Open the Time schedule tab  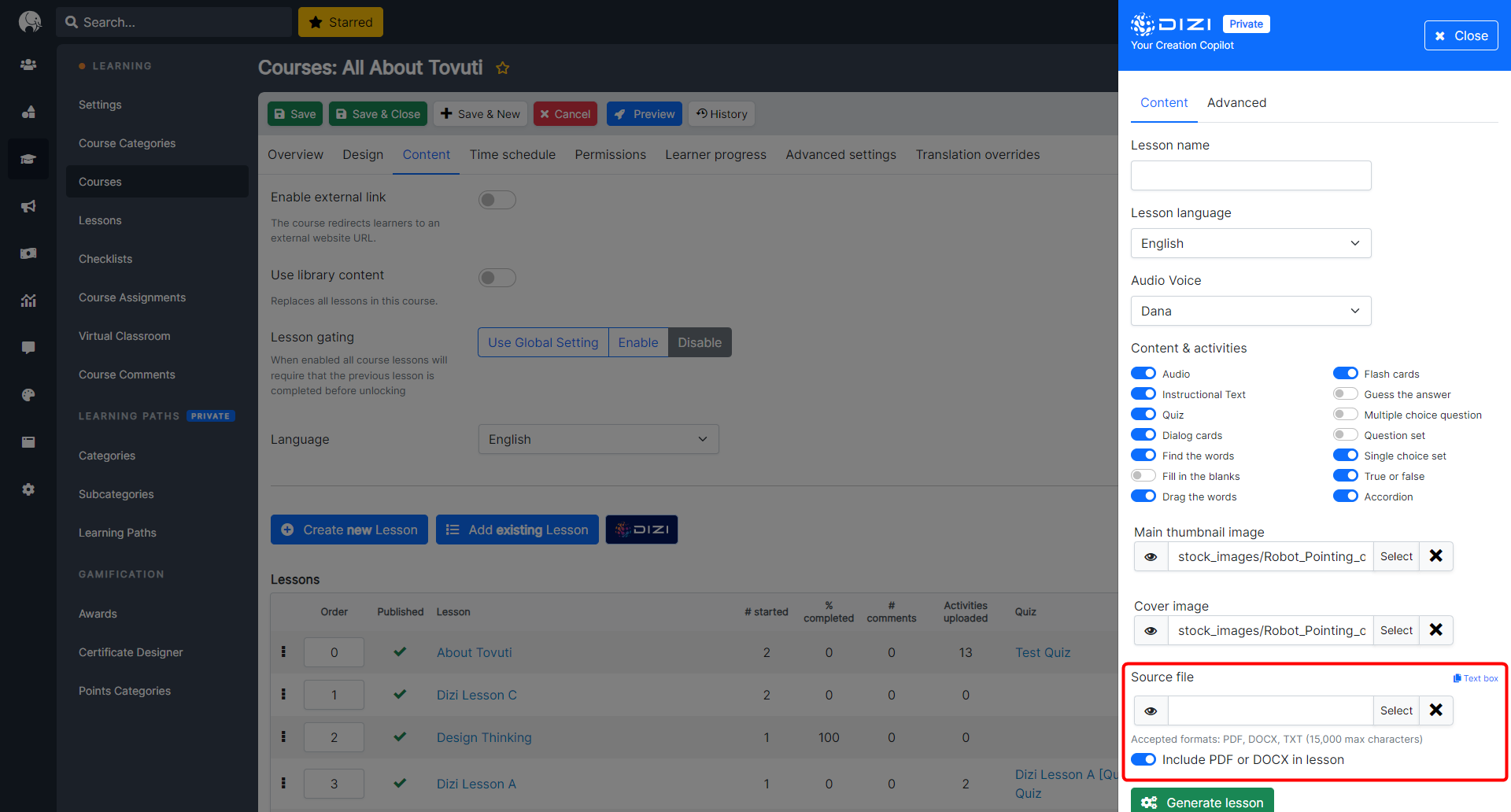tap(512, 155)
